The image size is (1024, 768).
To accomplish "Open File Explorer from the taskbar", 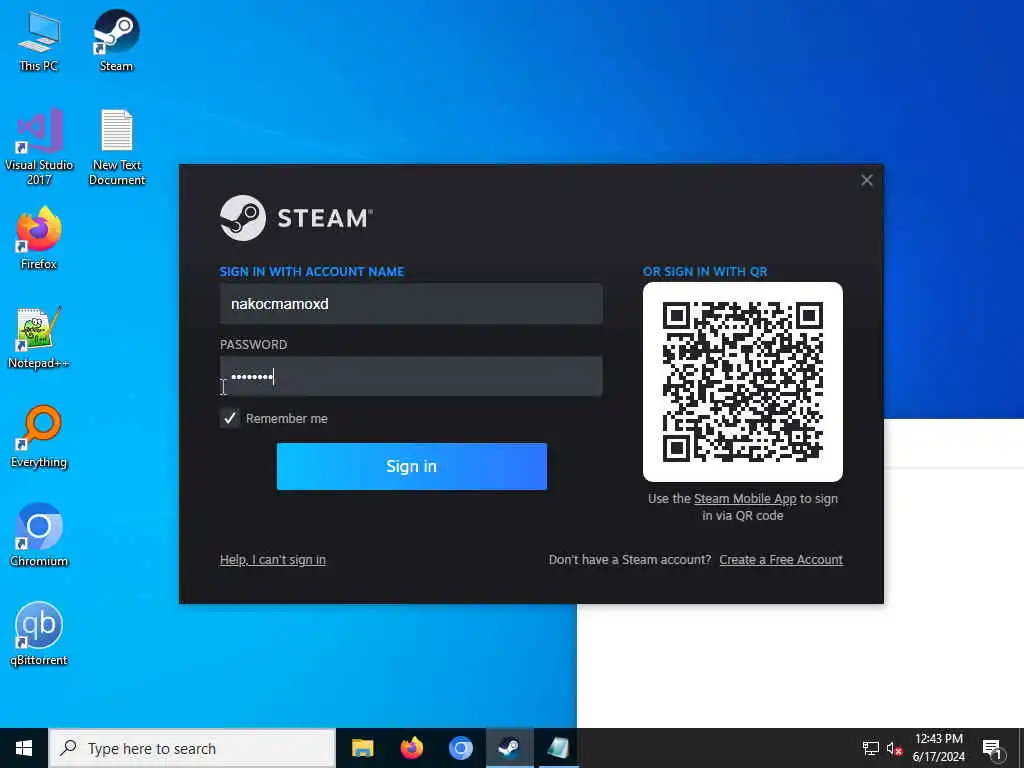I will tap(362, 748).
